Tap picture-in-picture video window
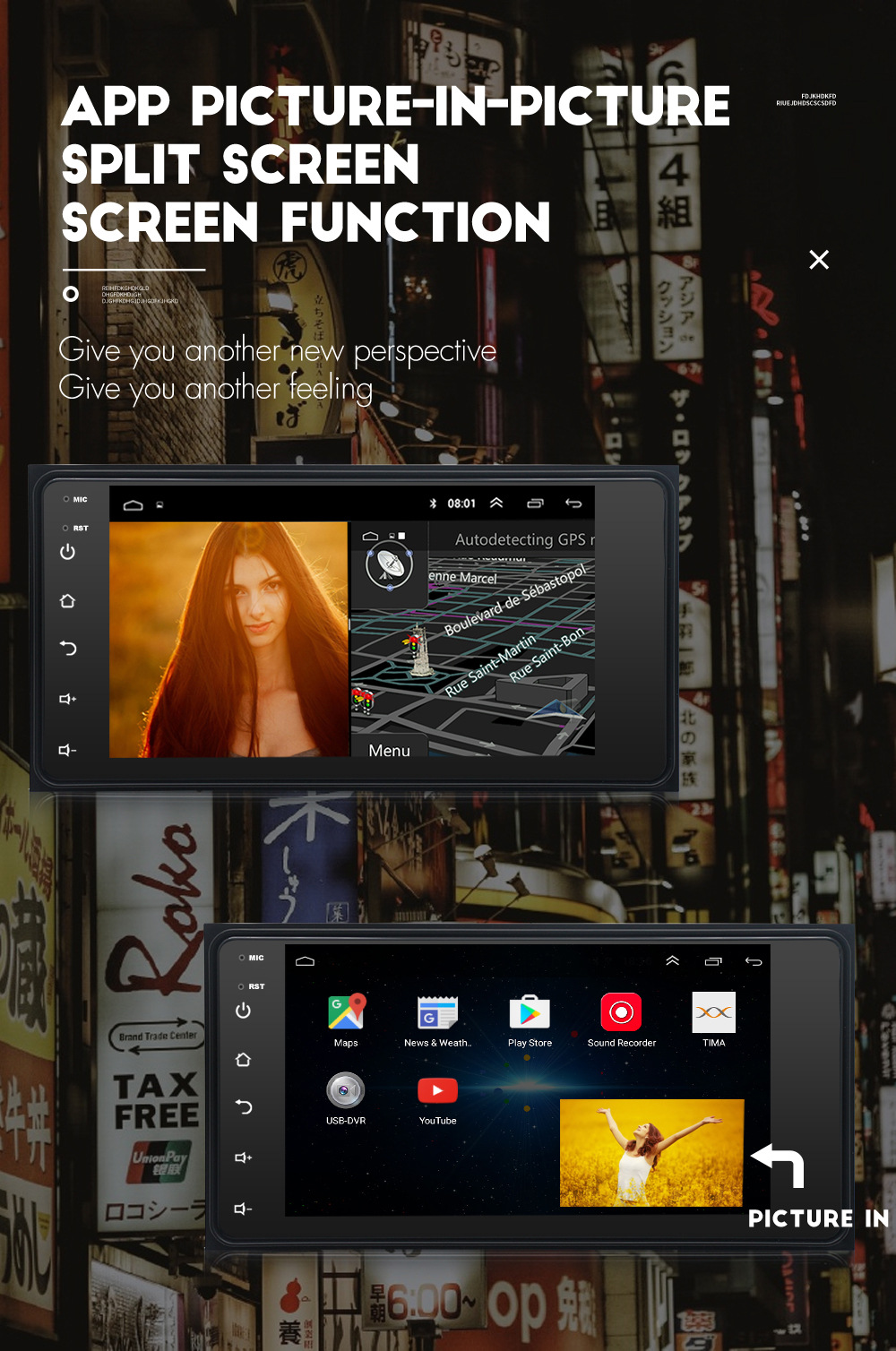This screenshot has width=896, height=1351. pos(652,1153)
